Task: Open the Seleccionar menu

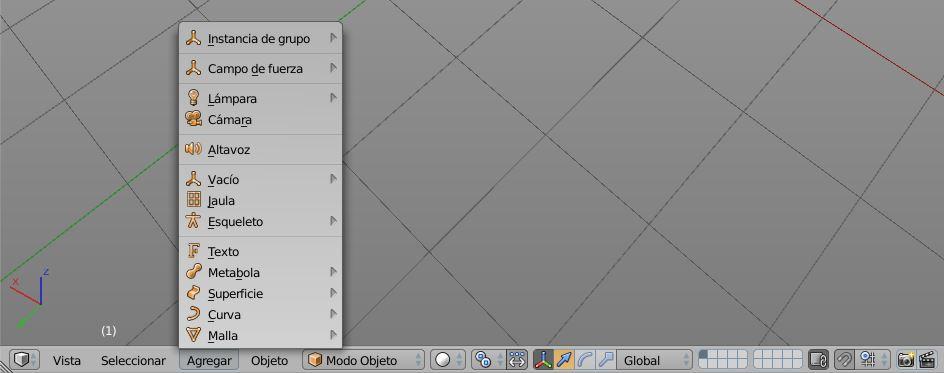Action: (x=133, y=361)
